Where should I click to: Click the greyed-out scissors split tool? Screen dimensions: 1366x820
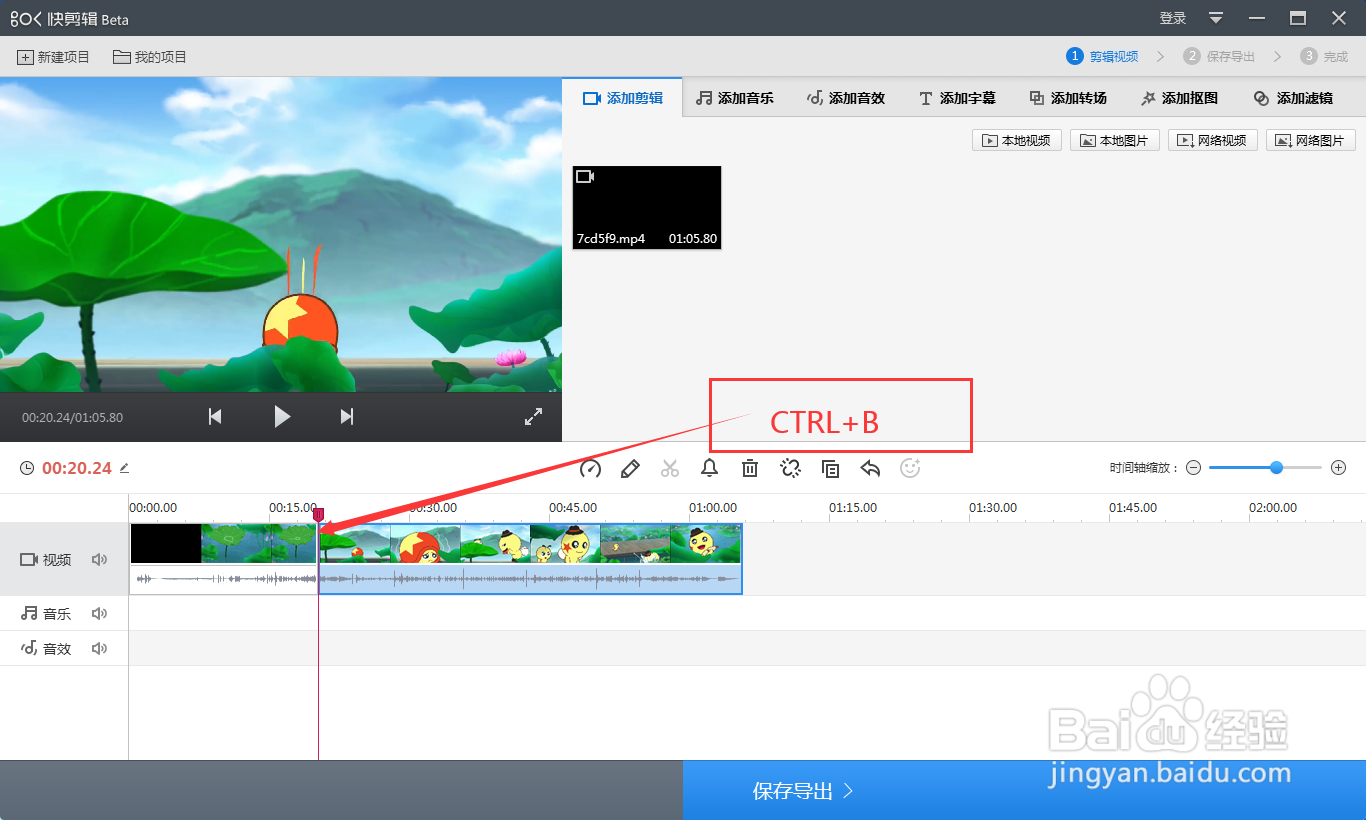[x=670, y=468]
